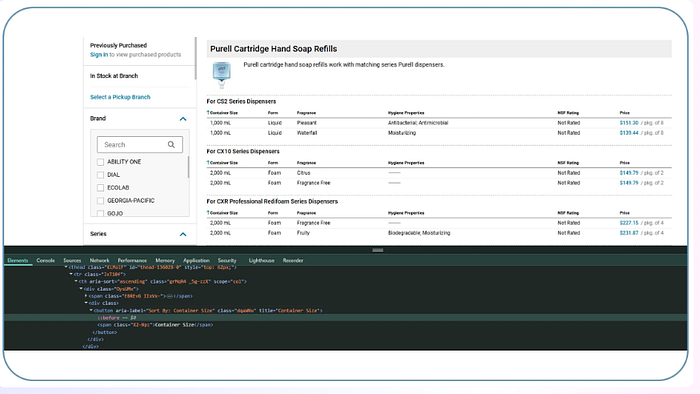
Task: Open the Lighthouse tab
Action: pyautogui.click(x=262, y=261)
